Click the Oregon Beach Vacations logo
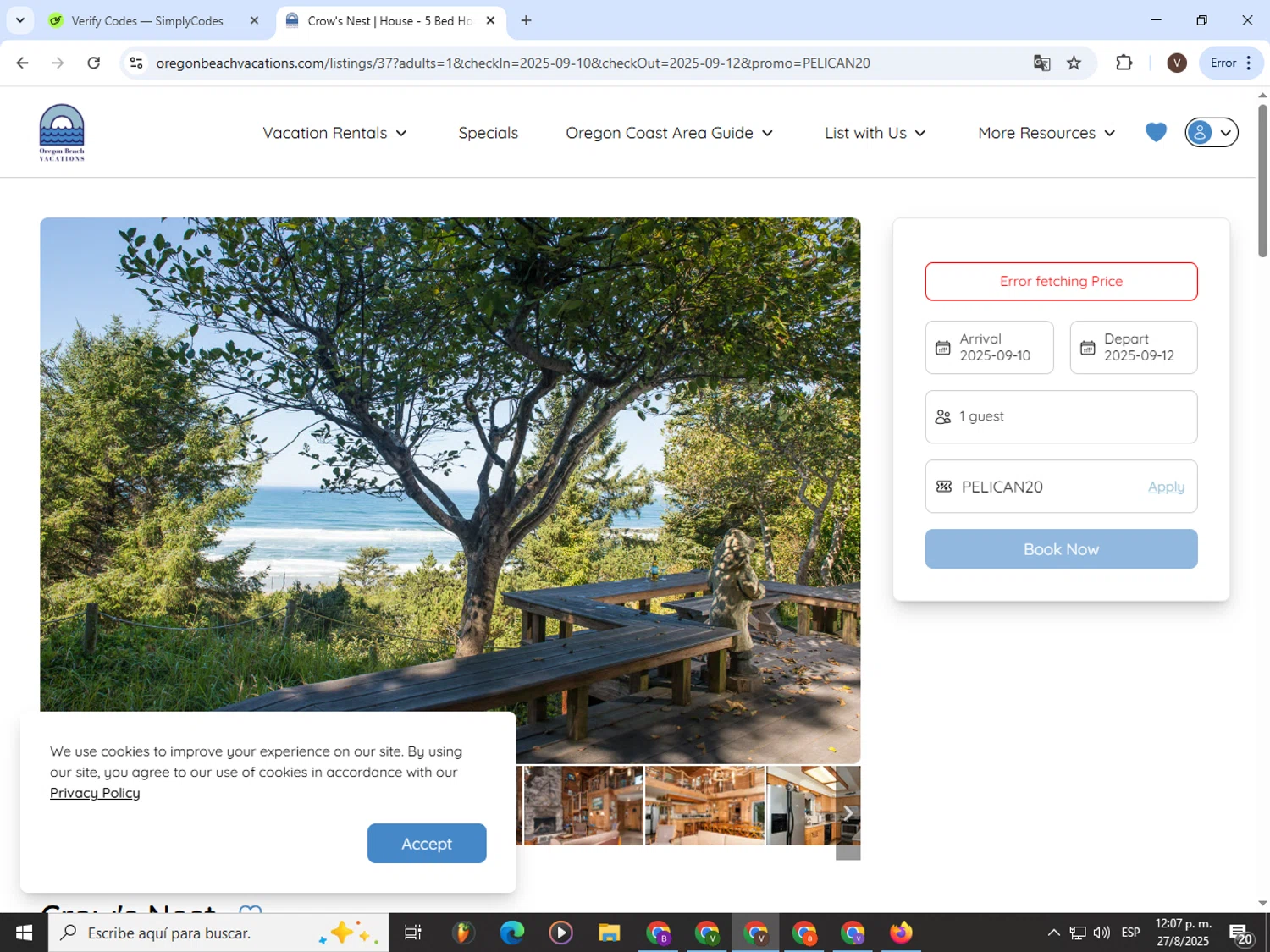Viewport: 1270px width, 952px height. pos(62,133)
